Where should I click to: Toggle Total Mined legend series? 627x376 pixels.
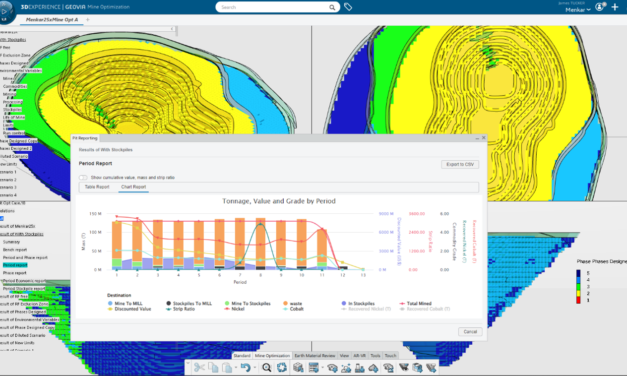pyautogui.click(x=415, y=304)
